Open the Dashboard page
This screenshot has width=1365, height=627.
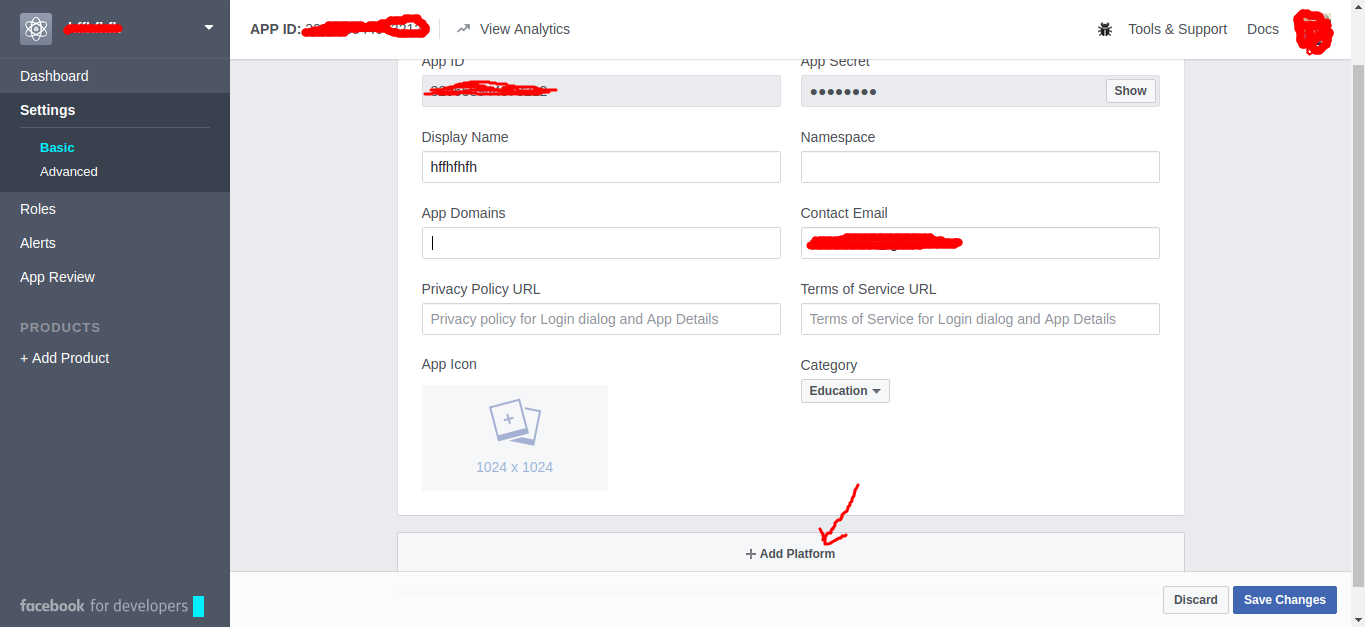coord(54,76)
